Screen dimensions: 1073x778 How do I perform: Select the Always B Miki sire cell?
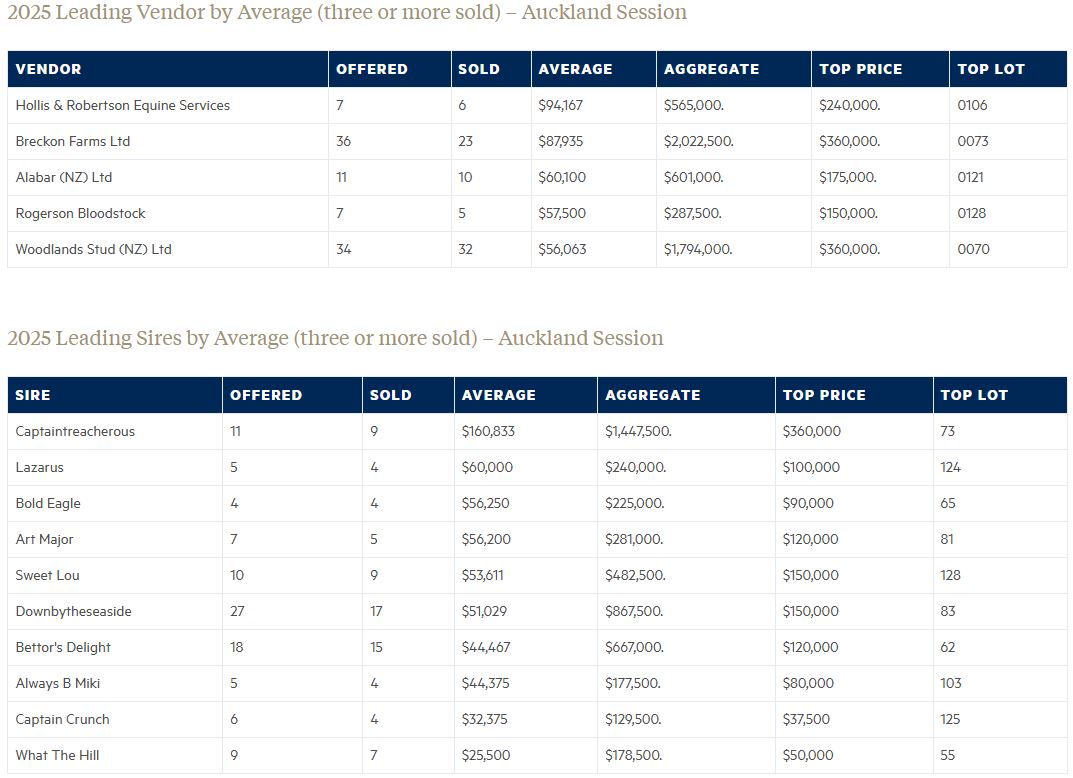(x=58, y=683)
